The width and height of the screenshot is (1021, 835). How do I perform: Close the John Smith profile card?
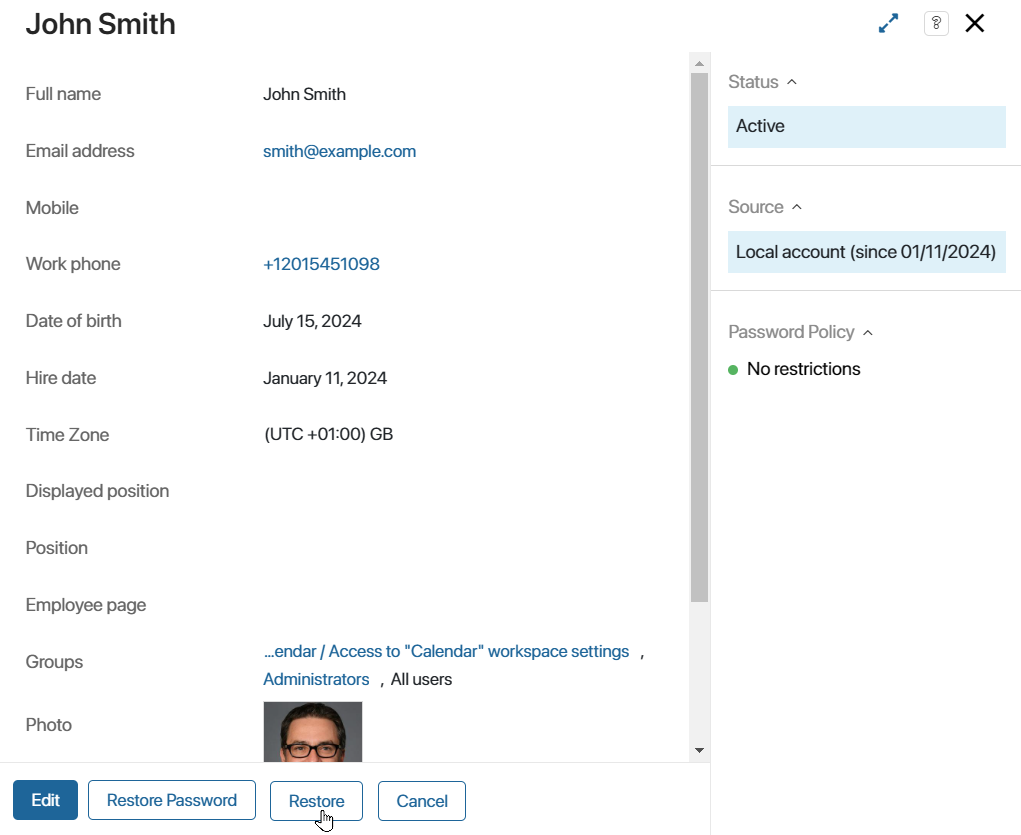(975, 23)
